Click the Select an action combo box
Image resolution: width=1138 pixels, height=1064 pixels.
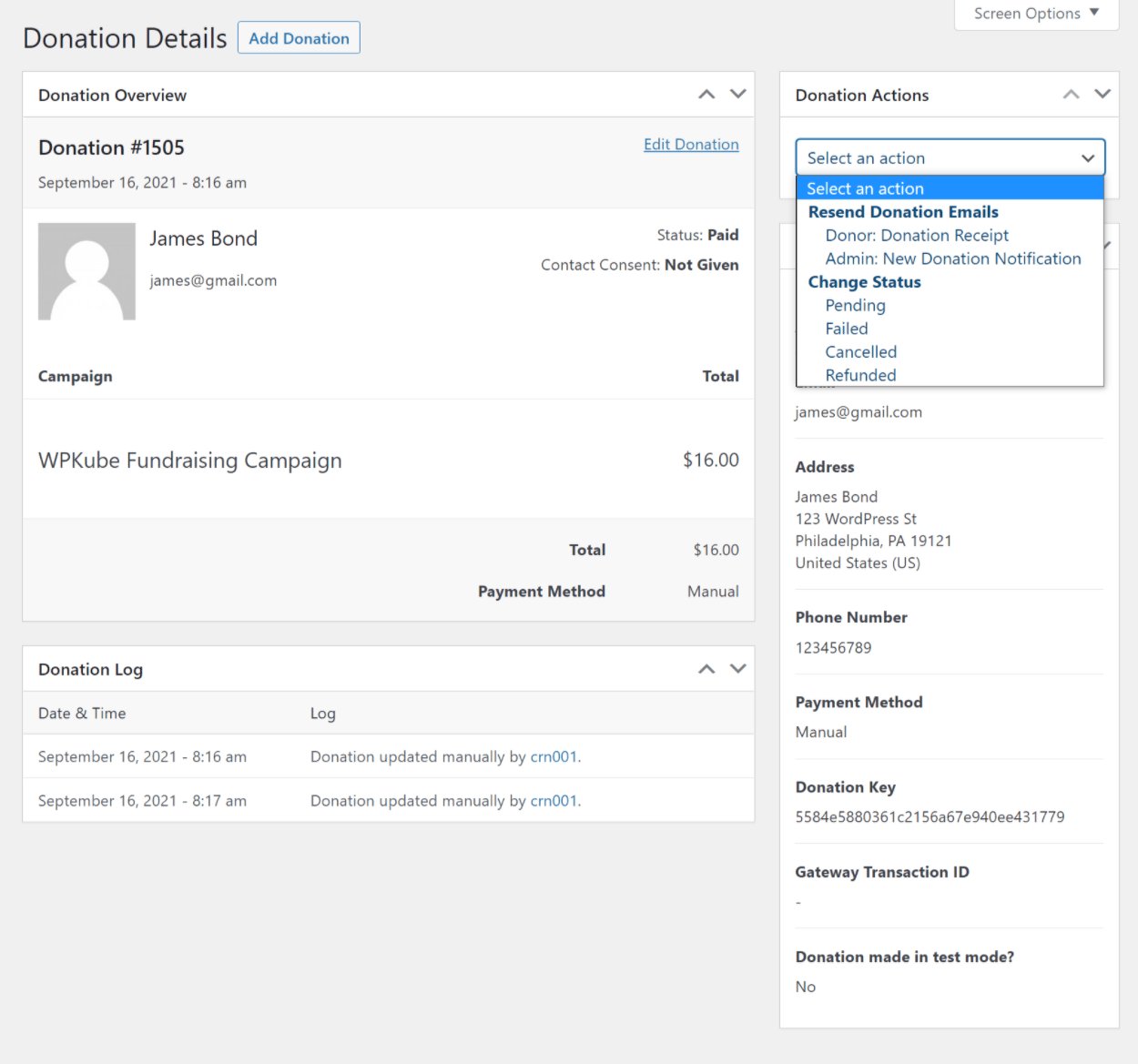[x=950, y=157]
